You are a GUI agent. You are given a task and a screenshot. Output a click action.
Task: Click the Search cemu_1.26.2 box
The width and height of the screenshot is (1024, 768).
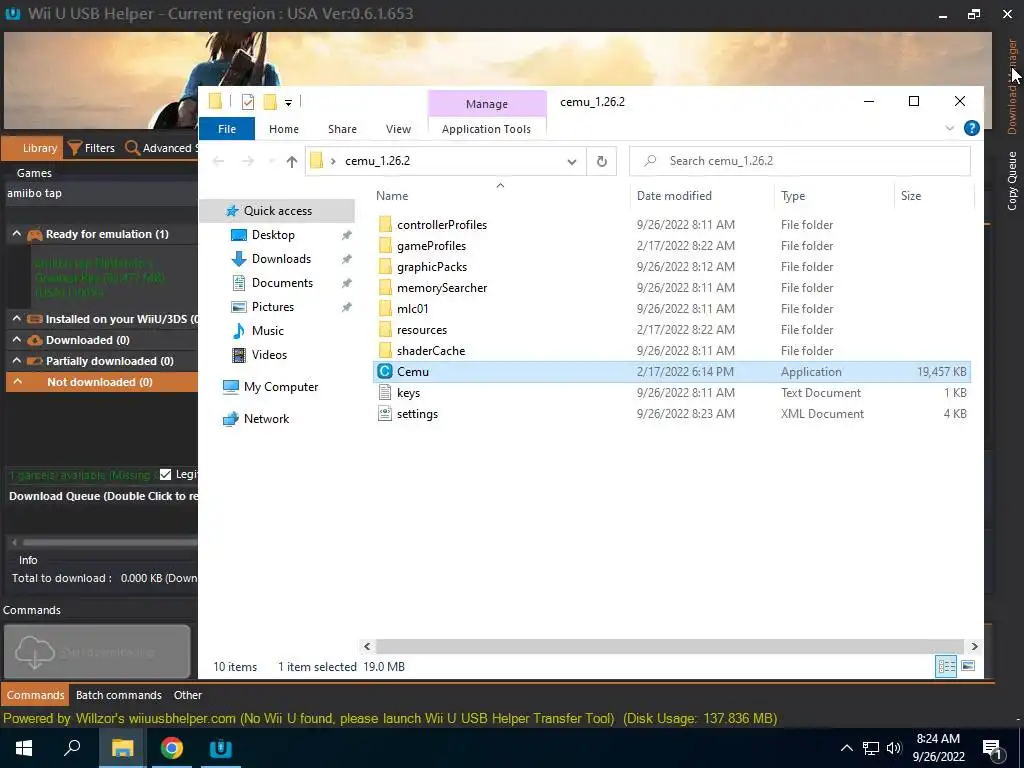pos(800,161)
